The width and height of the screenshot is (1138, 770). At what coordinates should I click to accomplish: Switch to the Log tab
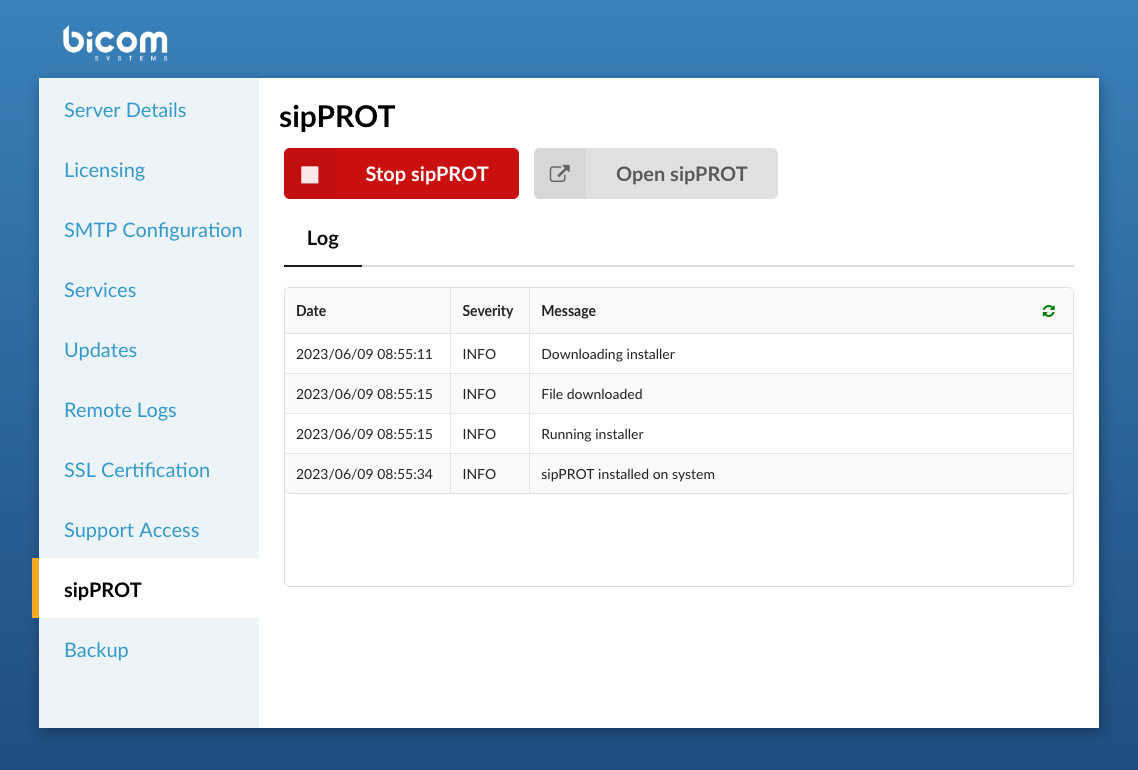click(x=323, y=239)
